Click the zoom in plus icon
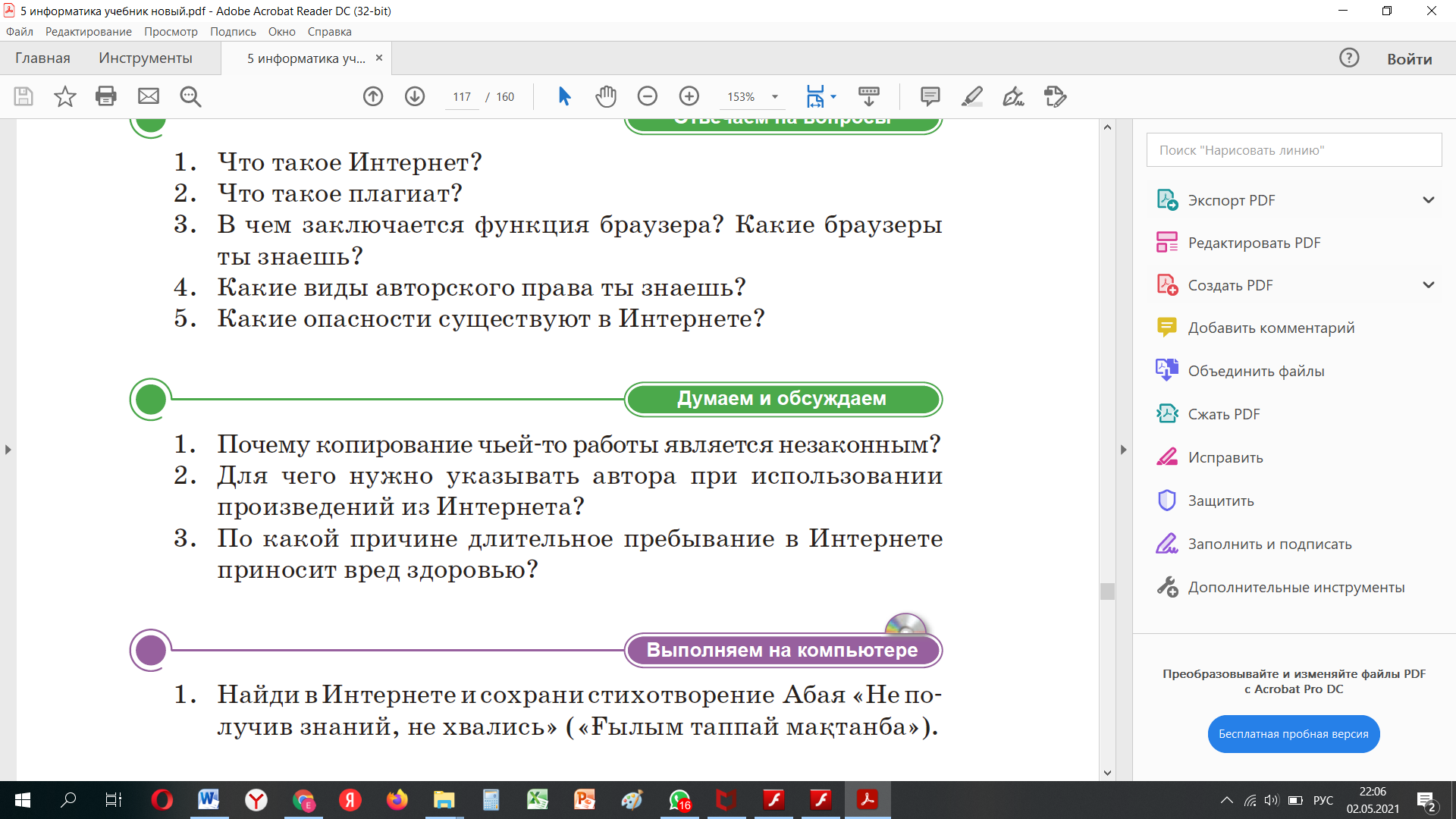 point(689,96)
